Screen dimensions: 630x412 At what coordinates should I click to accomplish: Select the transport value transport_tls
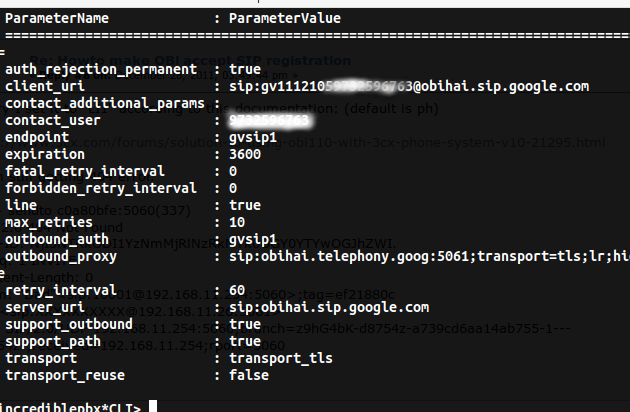click(281, 359)
